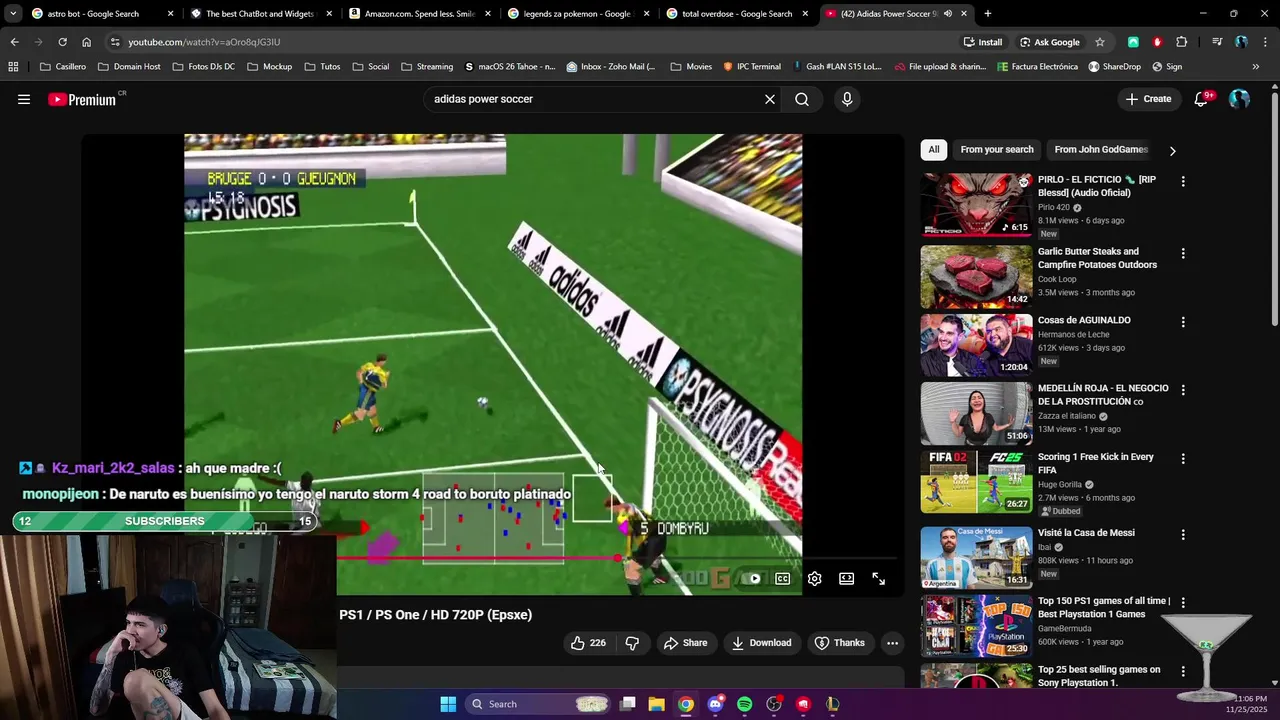Image resolution: width=1280 pixels, height=720 pixels.
Task: Open Windows Start menu
Action: tap(448, 704)
